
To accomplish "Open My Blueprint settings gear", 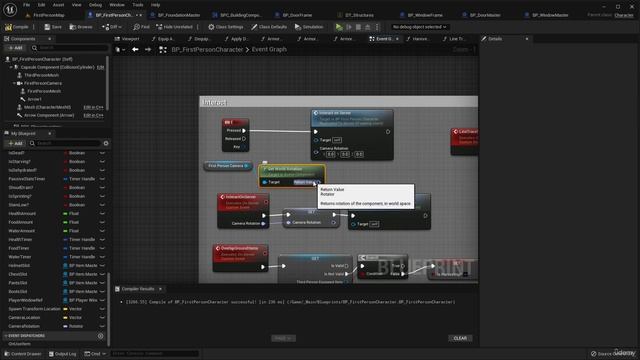I will 106,143.
